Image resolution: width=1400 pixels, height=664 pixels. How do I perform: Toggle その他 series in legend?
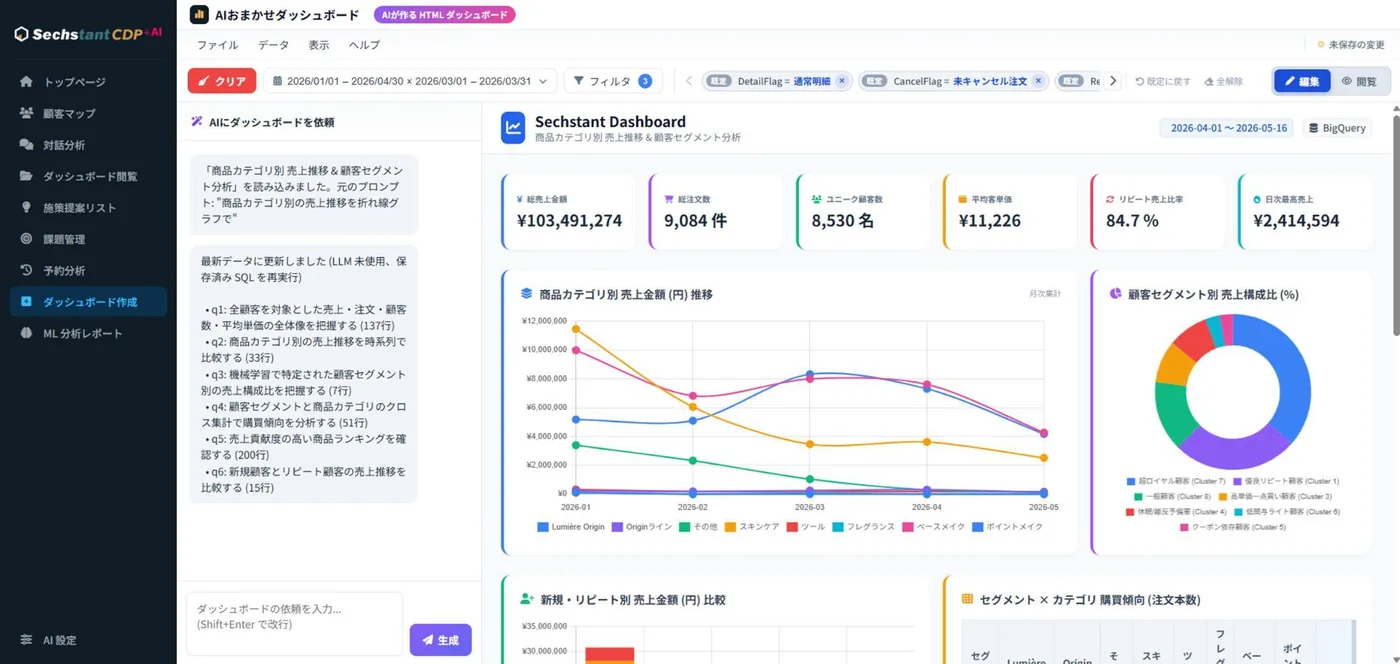[x=699, y=526]
